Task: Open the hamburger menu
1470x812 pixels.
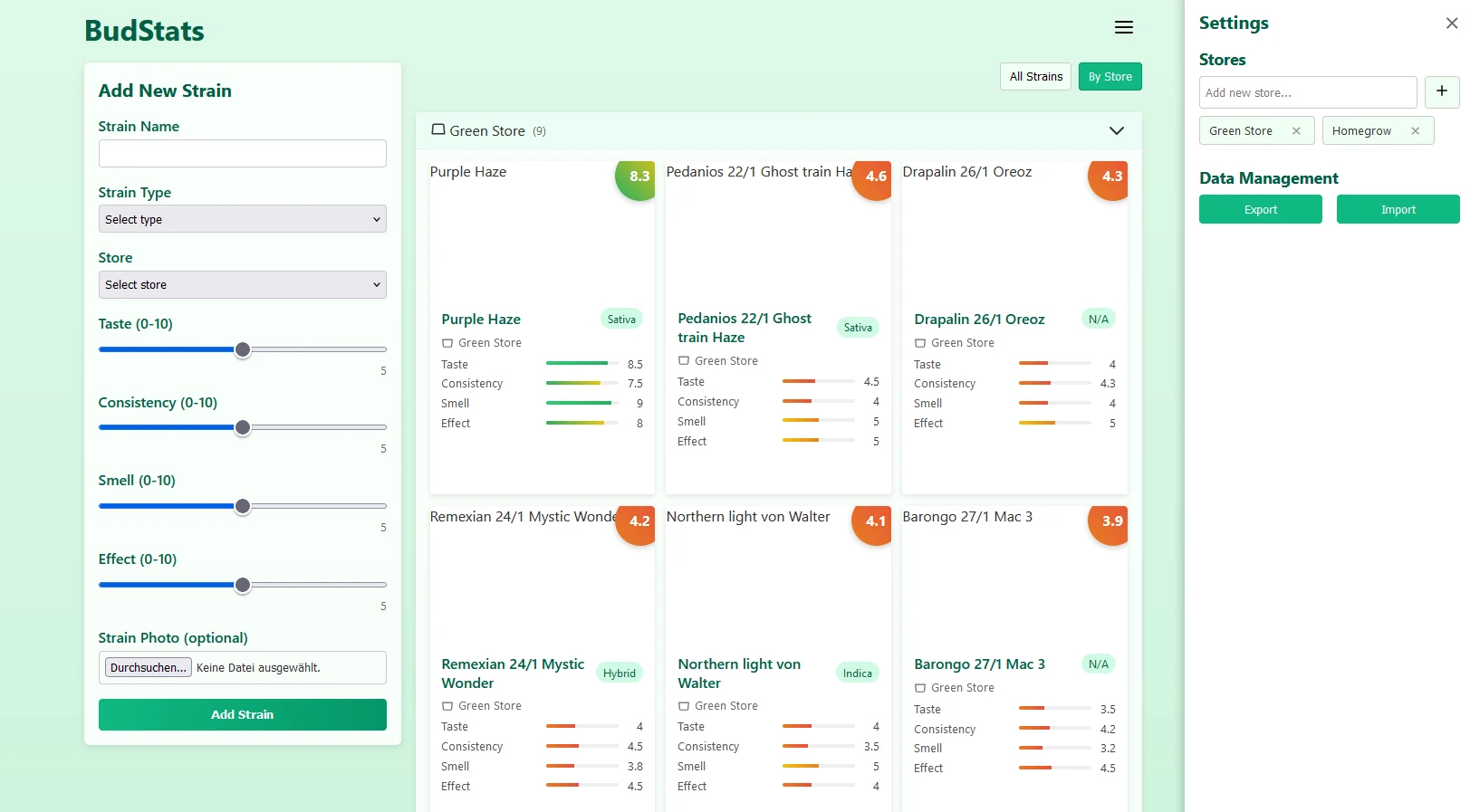Action: (x=1124, y=27)
